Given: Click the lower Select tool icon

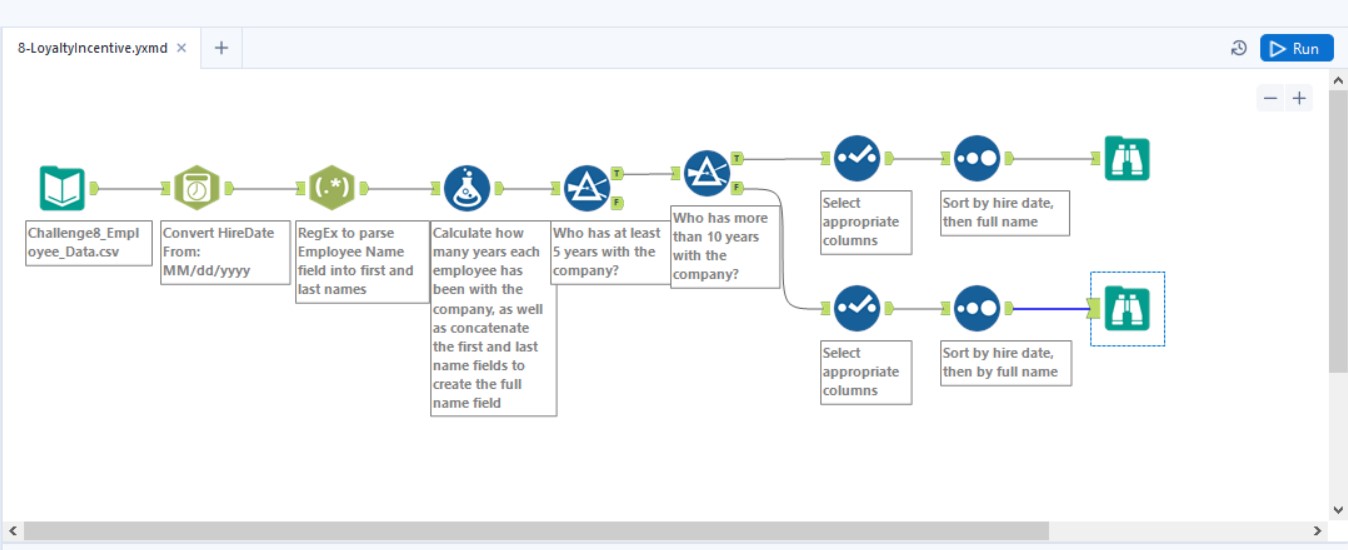Looking at the screenshot, I should [x=857, y=308].
